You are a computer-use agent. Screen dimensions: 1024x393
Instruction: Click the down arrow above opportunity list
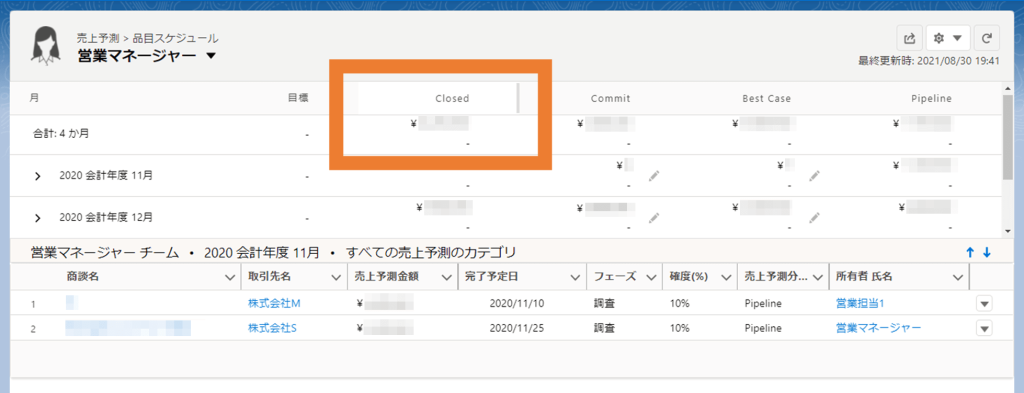click(987, 252)
